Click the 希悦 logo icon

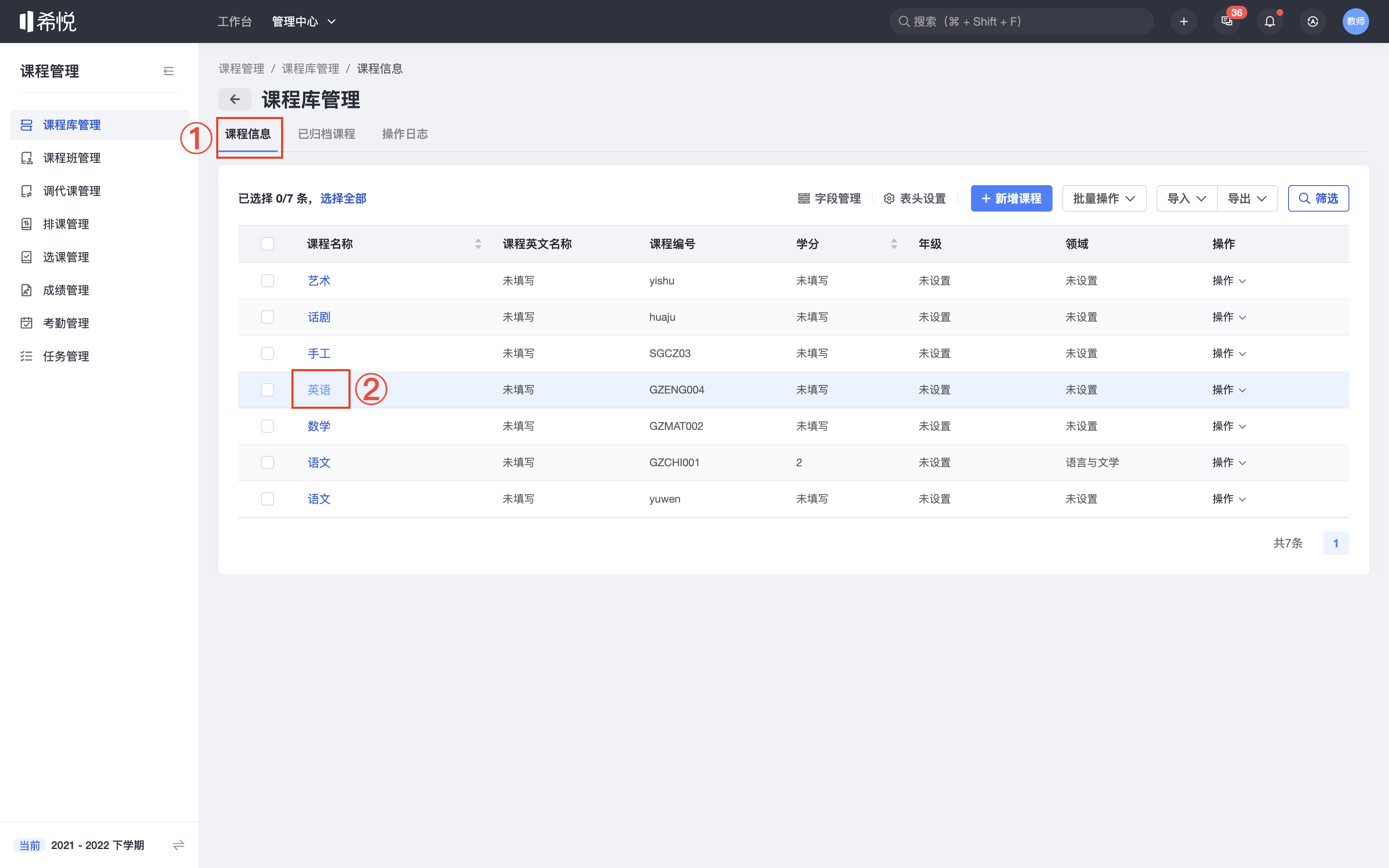(x=48, y=21)
